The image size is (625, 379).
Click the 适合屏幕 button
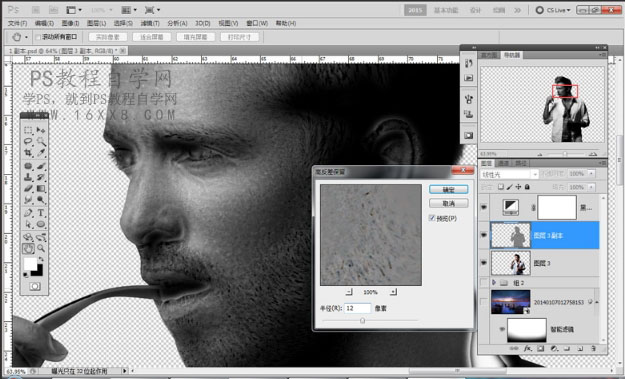click(151, 37)
